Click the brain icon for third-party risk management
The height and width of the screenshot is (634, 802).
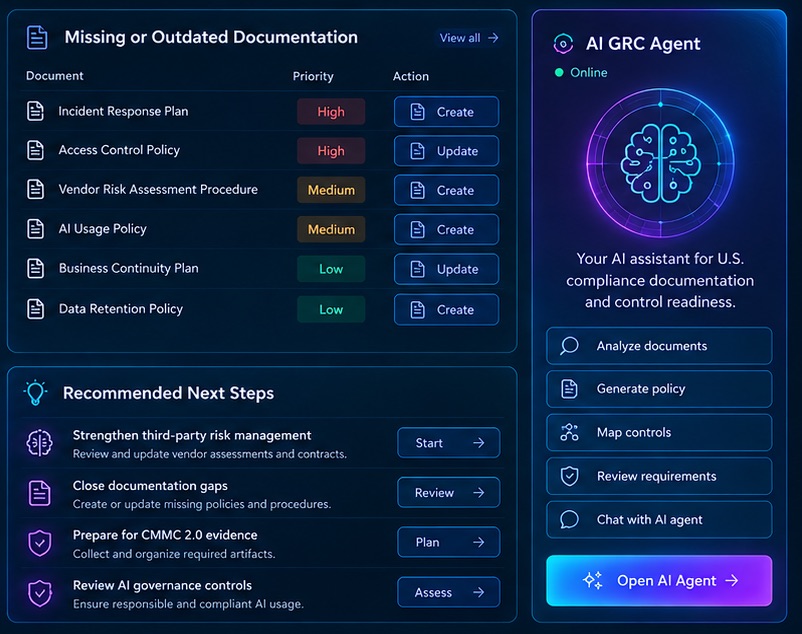(x=39, y=443)
